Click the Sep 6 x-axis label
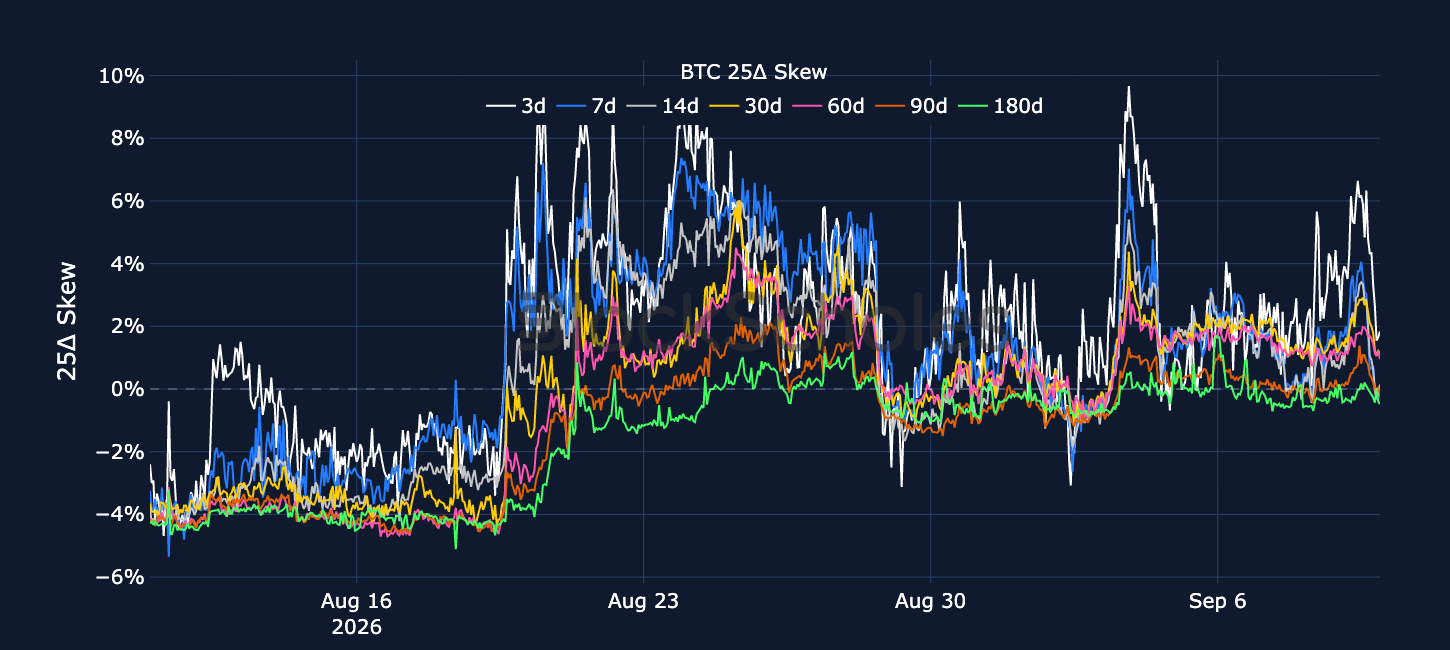1450x650 pixels. pos(1217,602)
